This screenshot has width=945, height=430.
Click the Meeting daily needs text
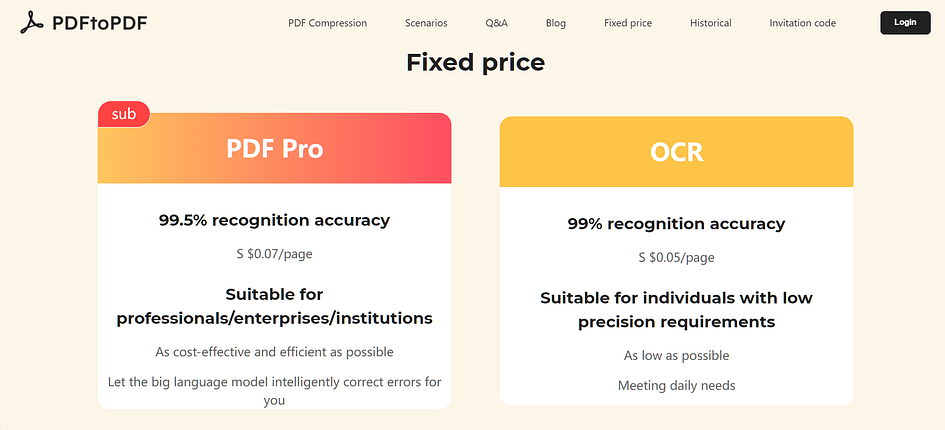[x=676, y=385]
